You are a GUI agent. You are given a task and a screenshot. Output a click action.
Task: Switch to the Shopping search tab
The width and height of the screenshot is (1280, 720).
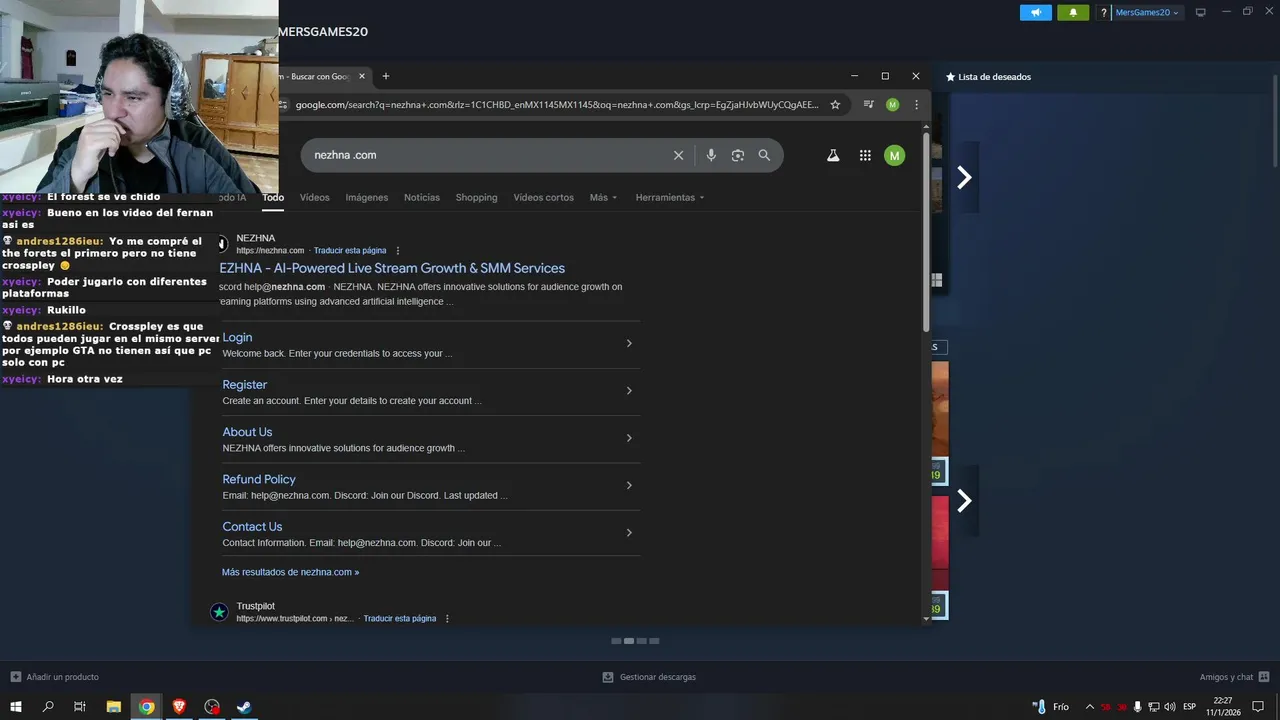click(x=477, y=197)
